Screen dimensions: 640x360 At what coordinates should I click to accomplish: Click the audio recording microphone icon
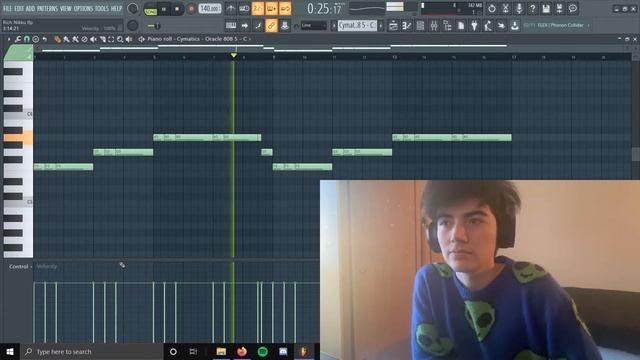tap(519, 9)
